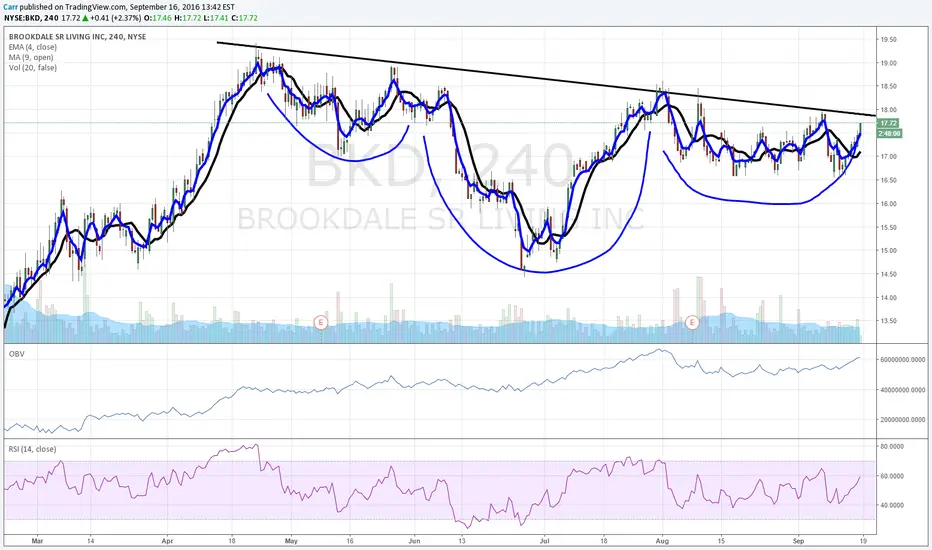Click price axis label "14.50"

pos(889,275)
